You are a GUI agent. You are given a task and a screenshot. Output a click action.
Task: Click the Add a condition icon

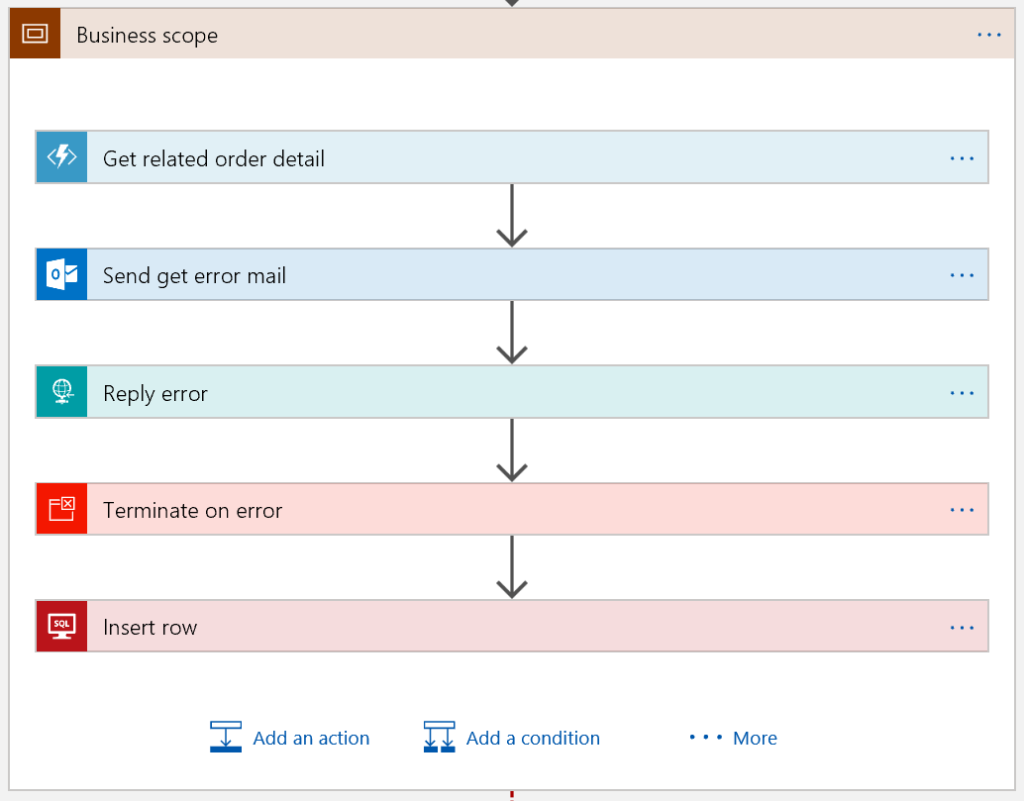click(440, 737)
